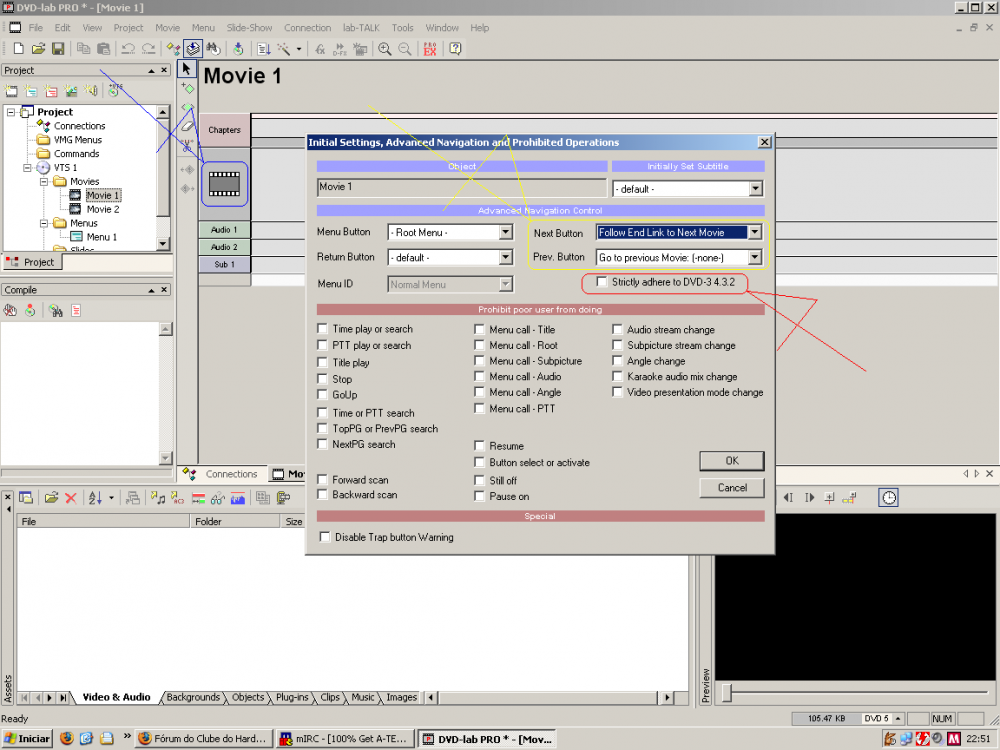The width and height of the screenshot is (1000, 750).
Task: Click the film strip movie thumbnail icon
Action: pyautogui.click(x=224, y=184)
